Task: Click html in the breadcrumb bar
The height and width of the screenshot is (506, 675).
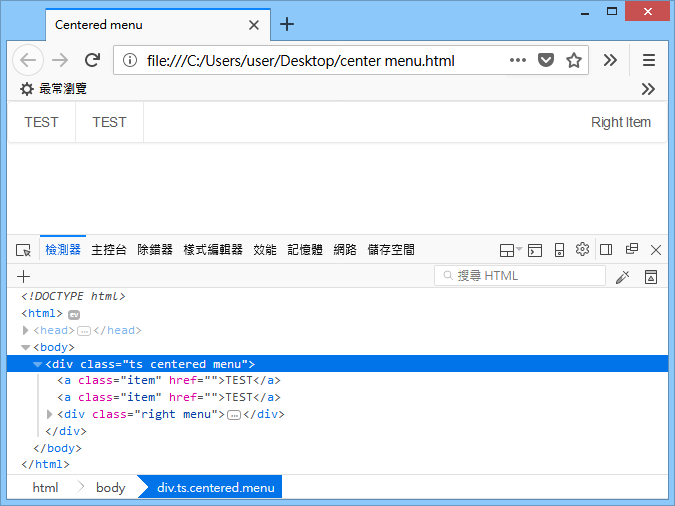Action: pyautogui.click(x=45, y=487)
